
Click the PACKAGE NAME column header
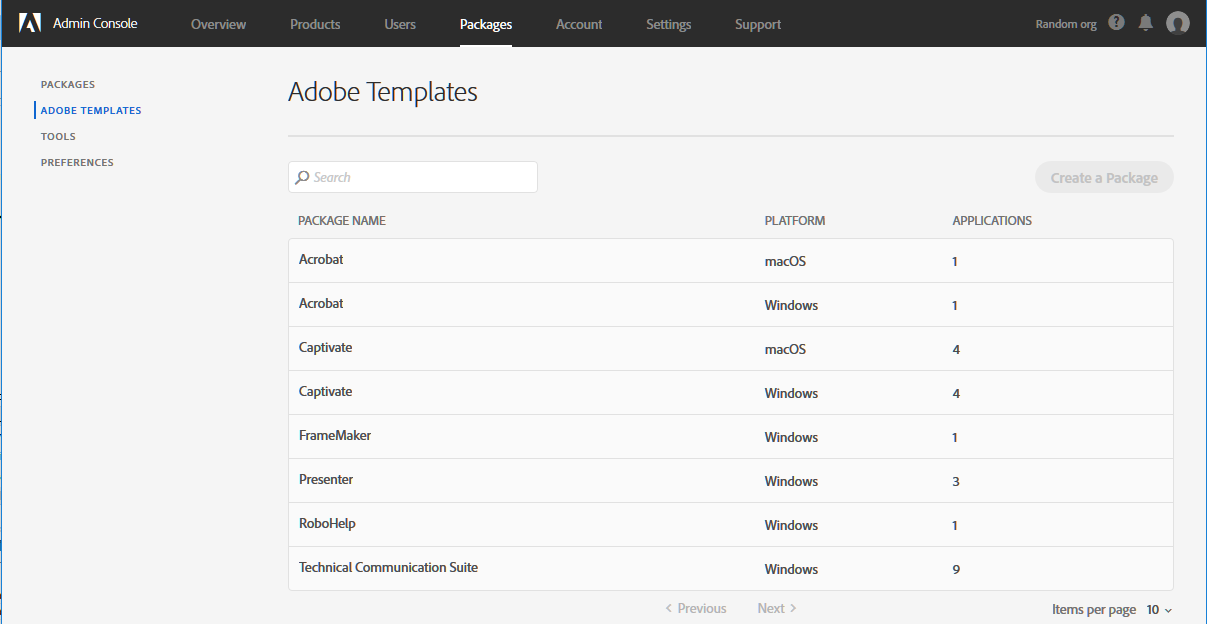click(x=341, y=221)
